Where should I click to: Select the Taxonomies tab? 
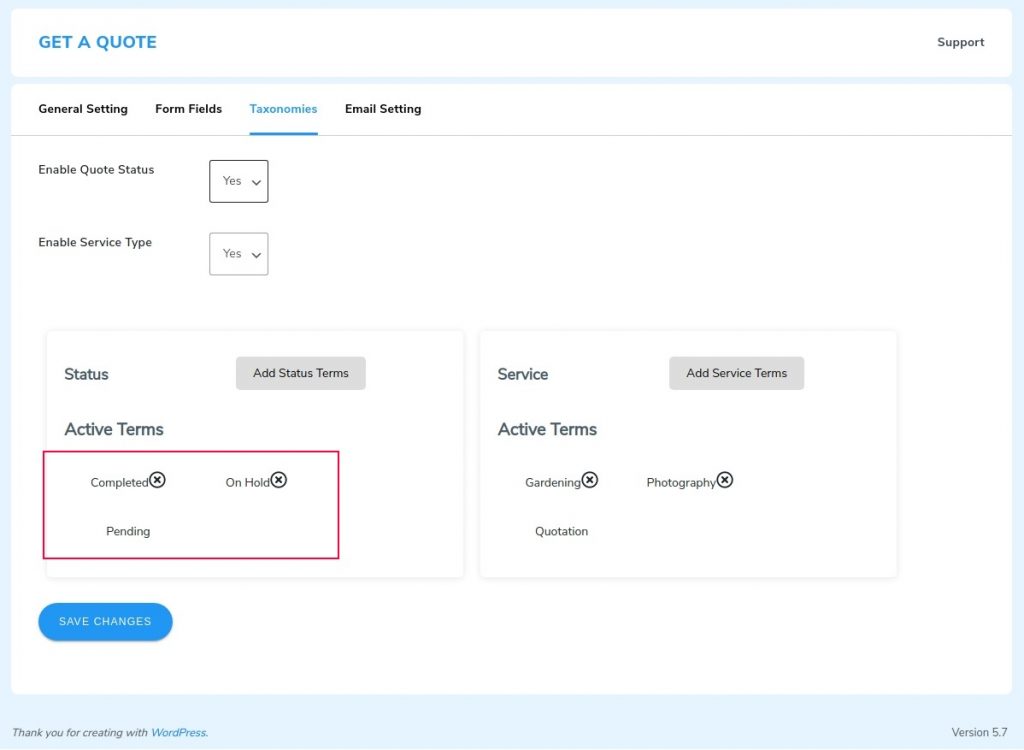coord(283,109)
